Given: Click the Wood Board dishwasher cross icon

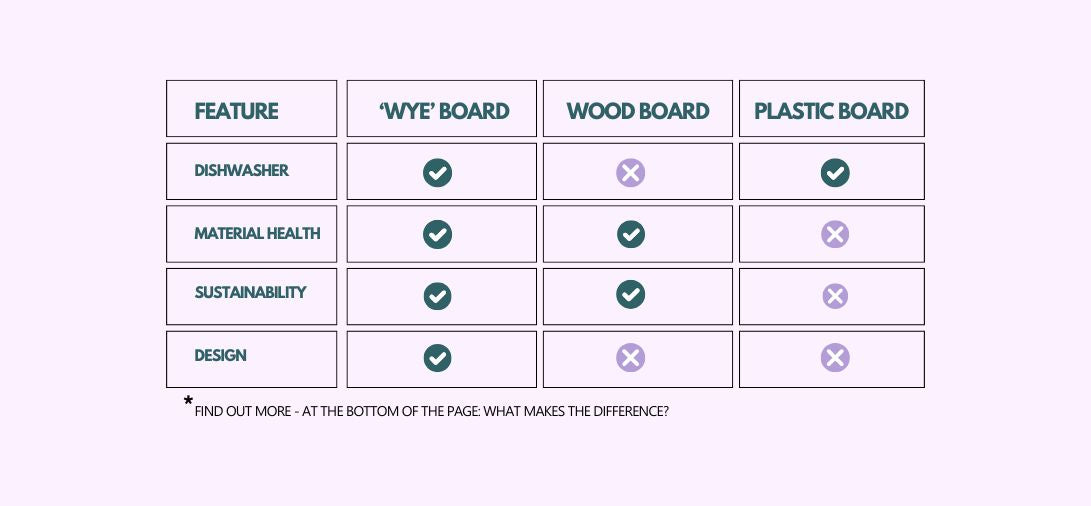Looking at the screenshot, I should pyautogui.click(x=630, y=173).
